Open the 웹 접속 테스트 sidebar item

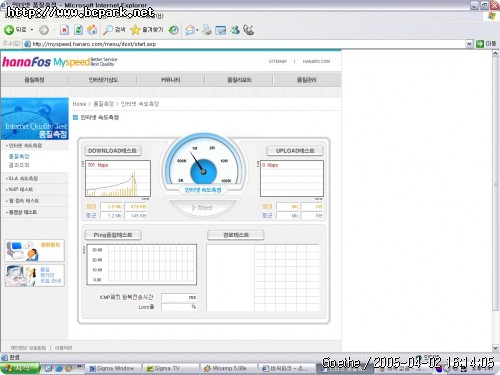tap(23, 201)
